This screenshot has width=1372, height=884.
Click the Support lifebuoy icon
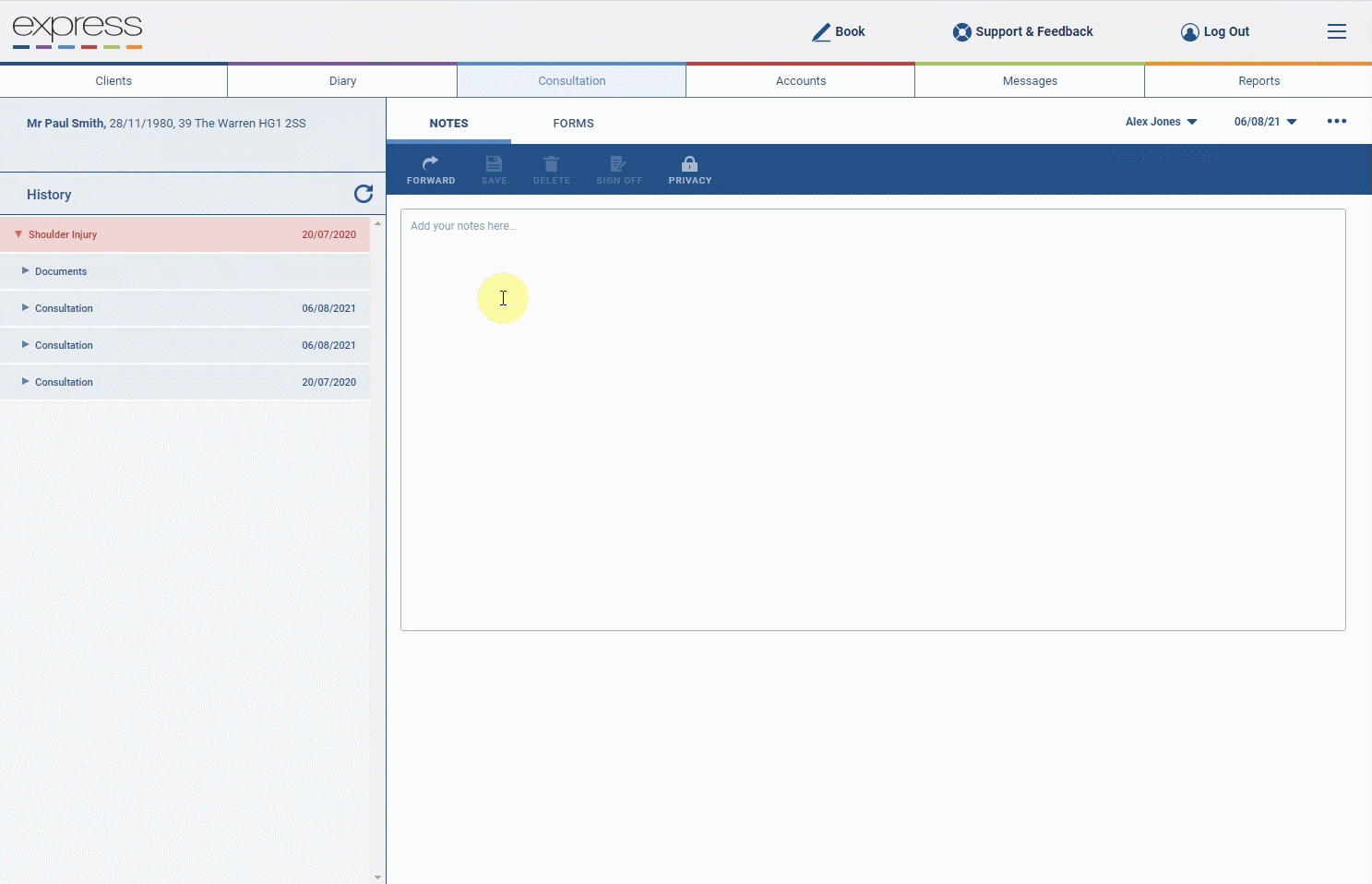[962, 32]
